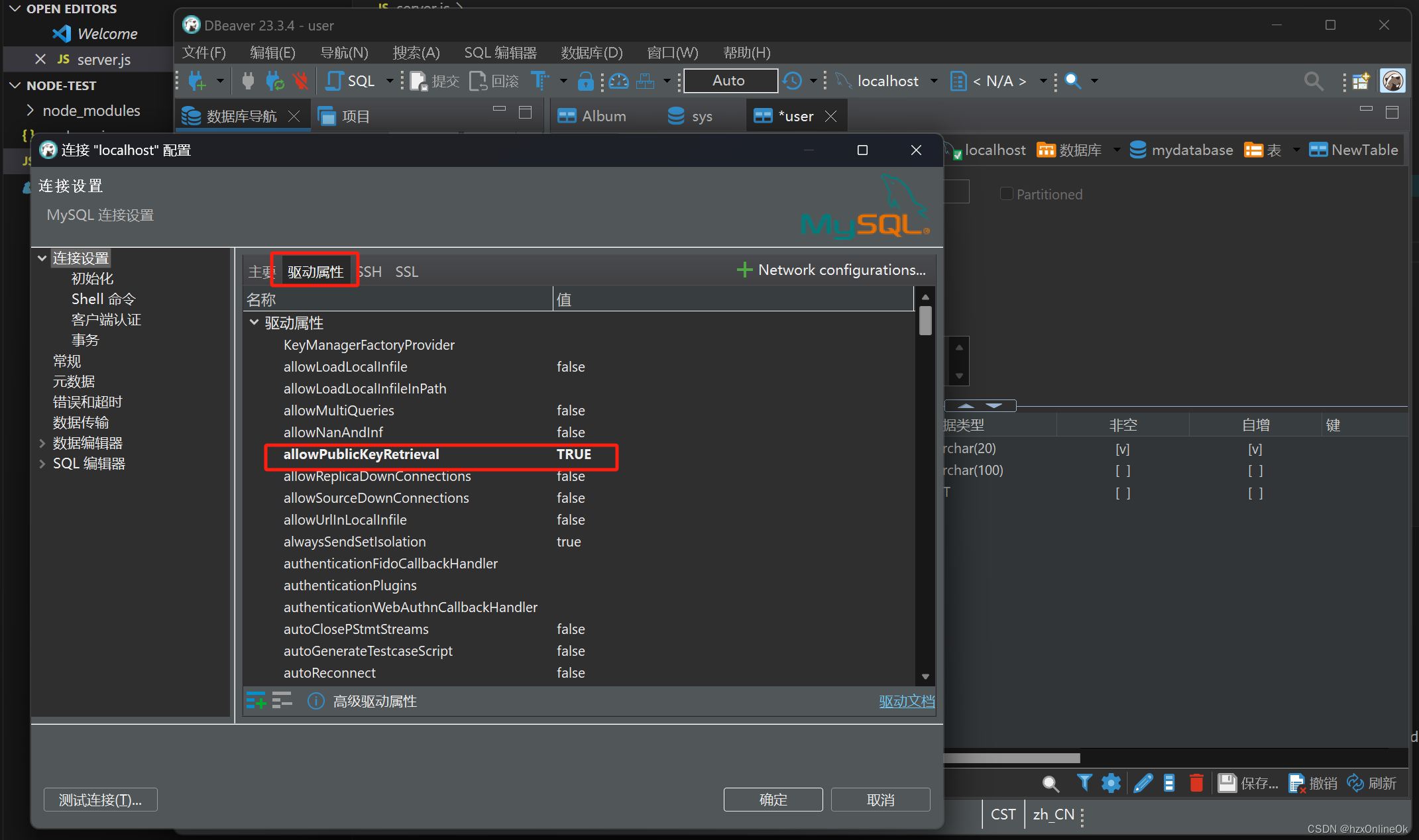Click the driver properties vertical scrollbar thumb

(925, 320)
